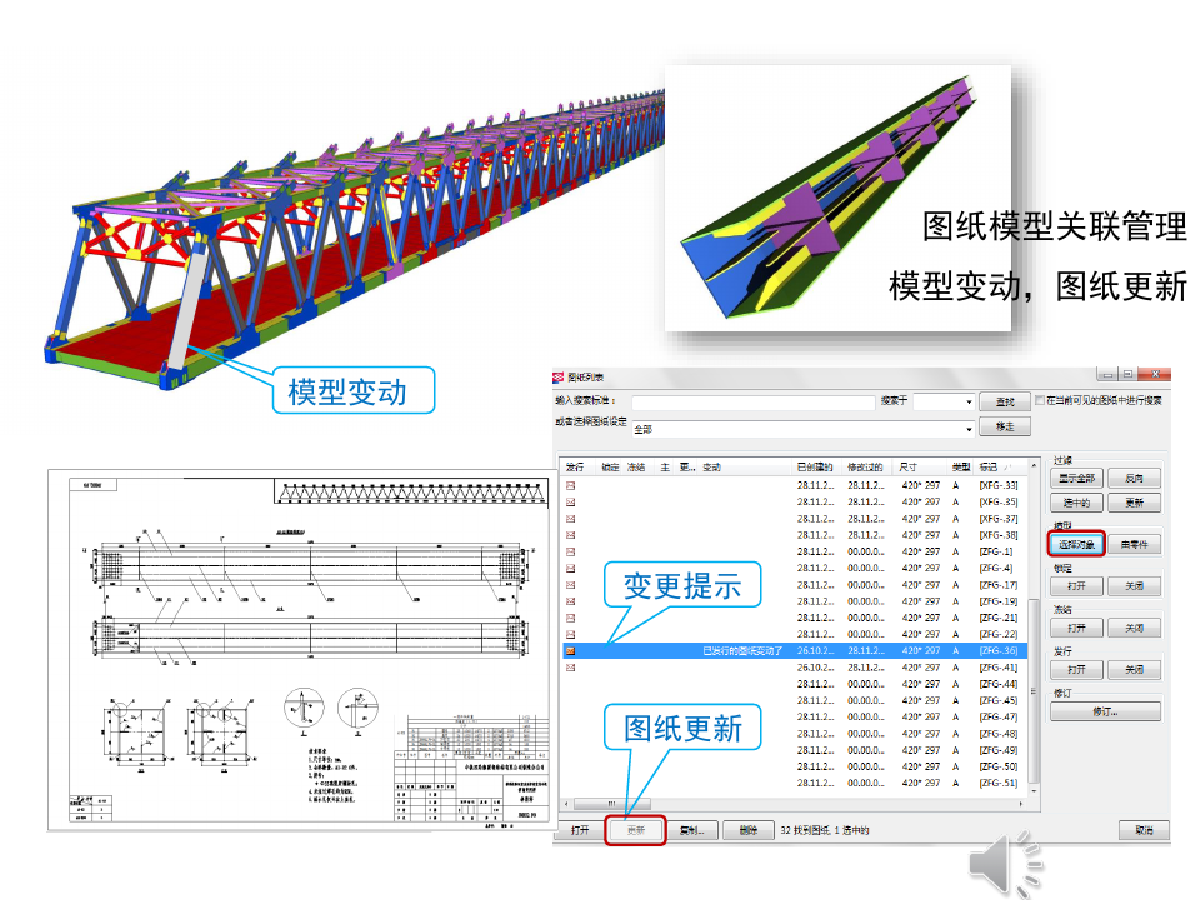Select the row marked [ZFG-.49]
The image size is (1200, 900).
point(792,749)
